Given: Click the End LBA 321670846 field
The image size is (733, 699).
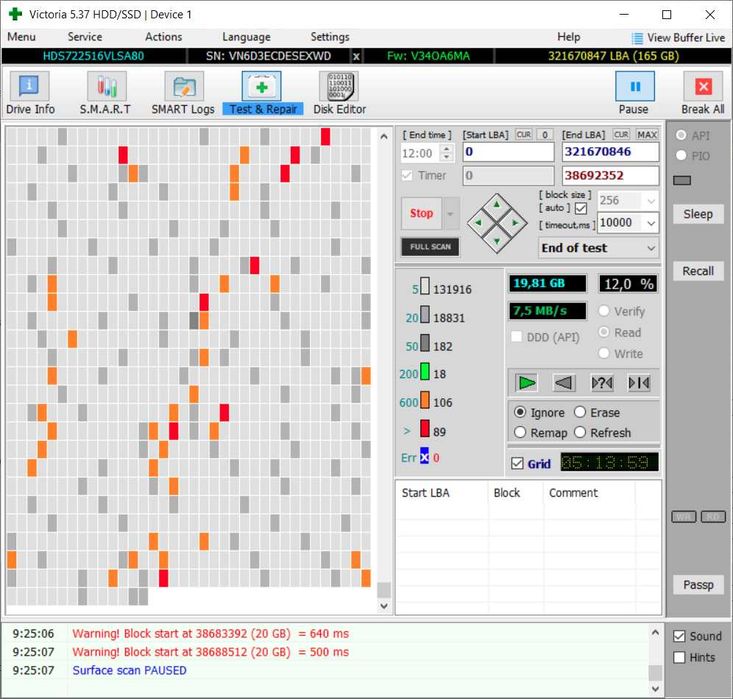Looking at the screenshot, I should click(x=610, y=152).
